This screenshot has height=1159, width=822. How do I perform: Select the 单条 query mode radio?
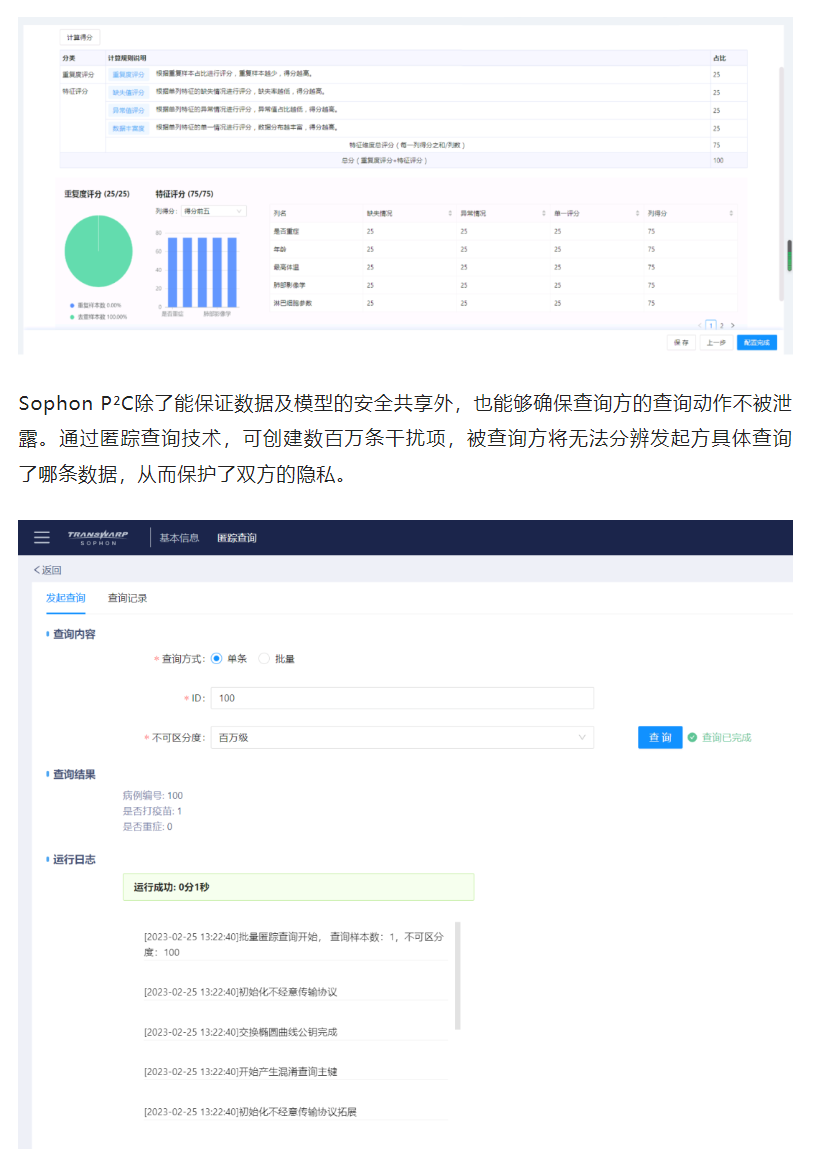click(216, 659)
